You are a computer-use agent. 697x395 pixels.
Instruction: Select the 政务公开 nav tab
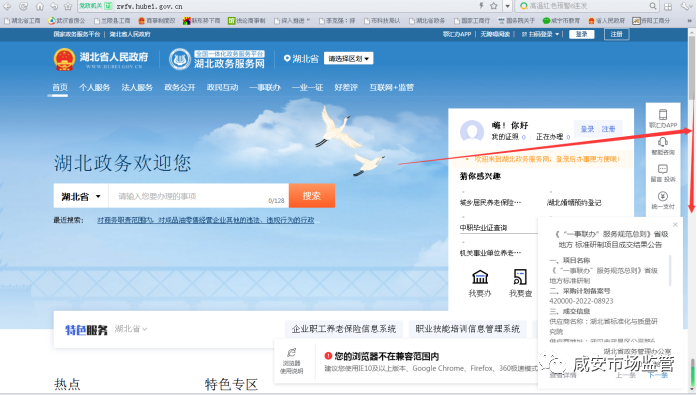(180, 87)
